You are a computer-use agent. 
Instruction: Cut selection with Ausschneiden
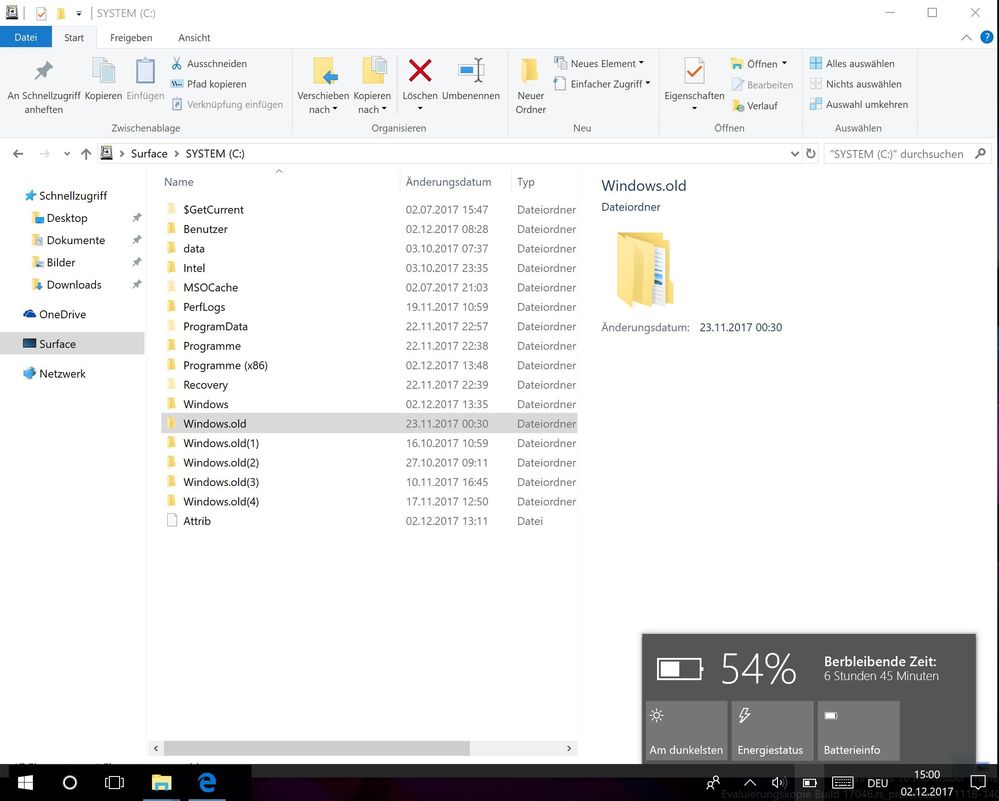click(209, 64)
